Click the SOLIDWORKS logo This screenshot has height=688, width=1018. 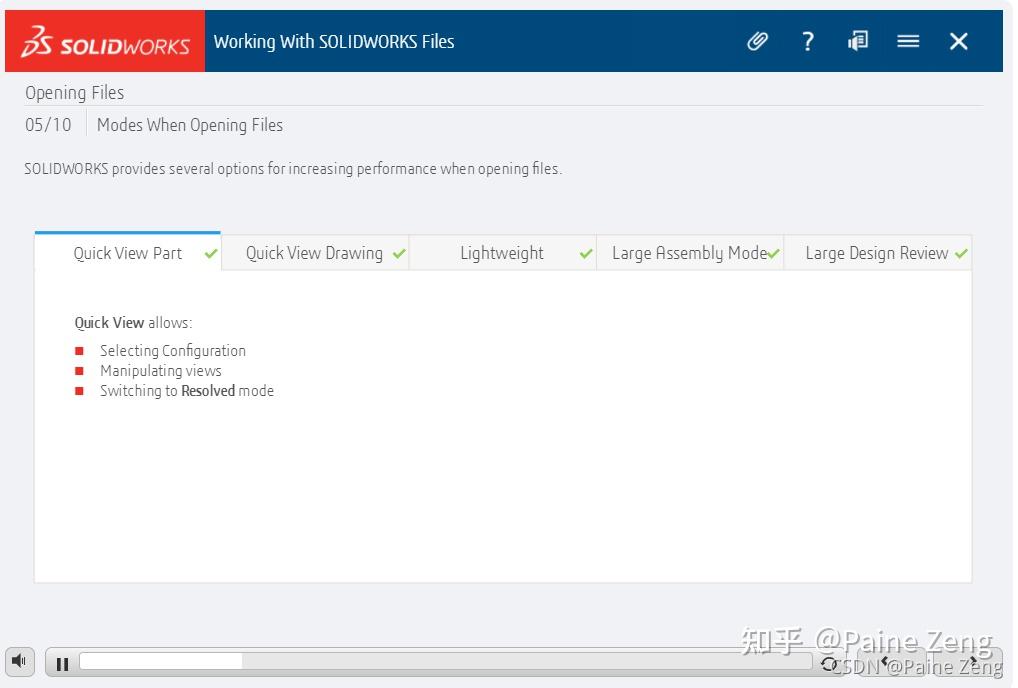(100, 41)
